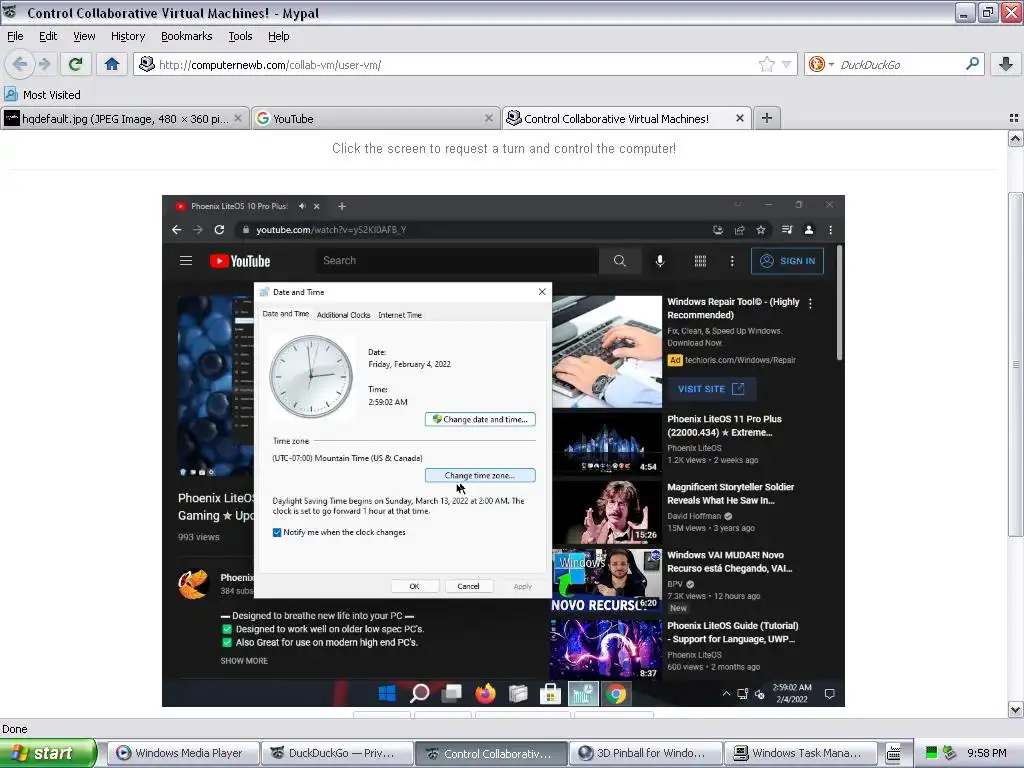Open the Most Visited bookmarks folder
This screenshot has width=1024, height=768.
[43, 95]
